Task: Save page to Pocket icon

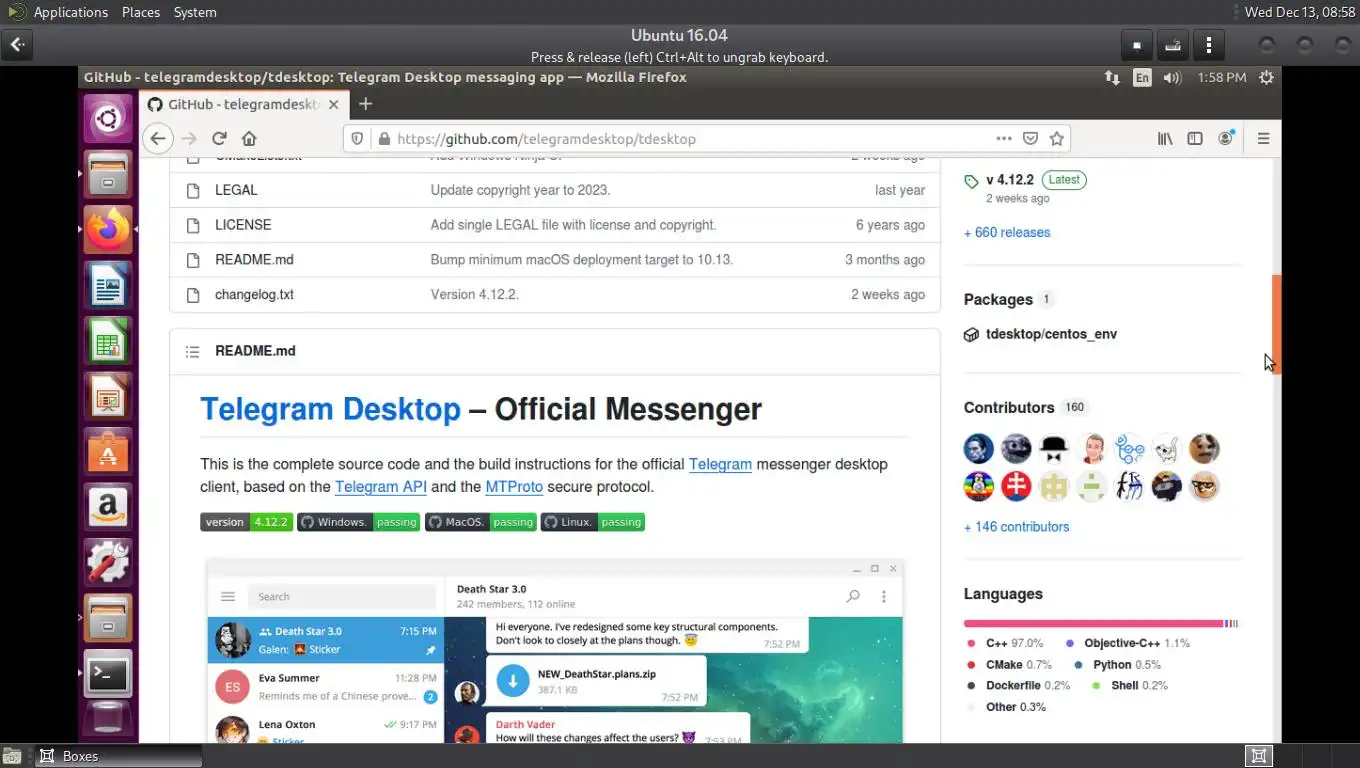Action: coord(1030,139)
